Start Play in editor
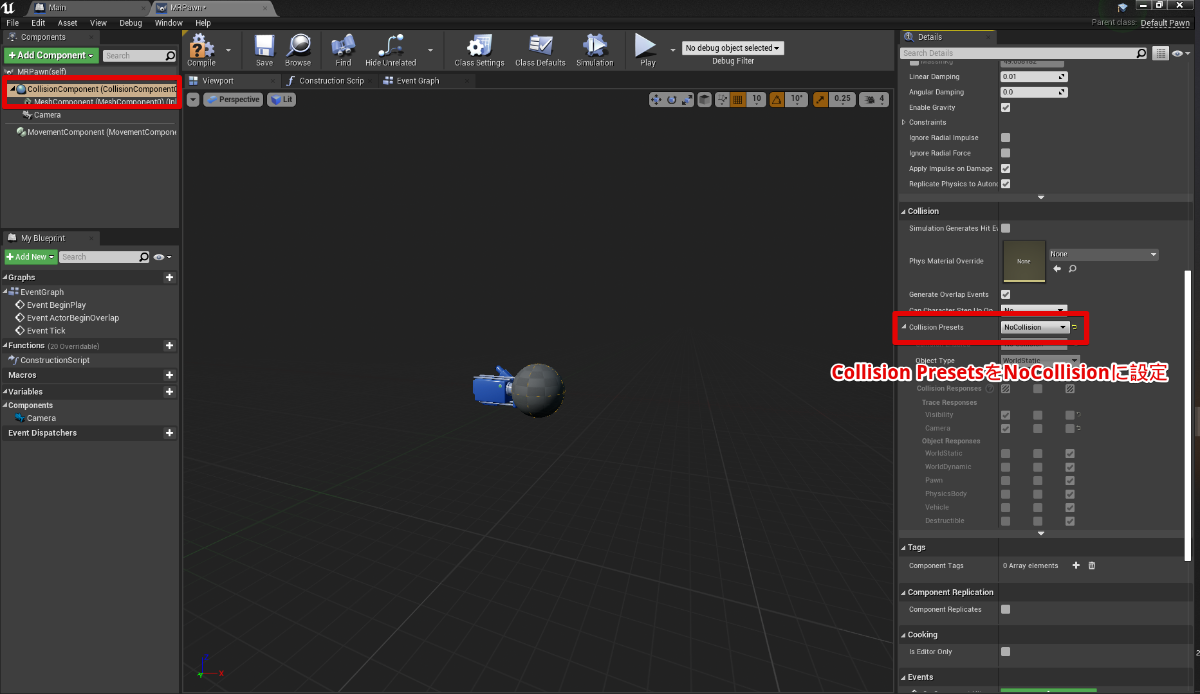1200x694 pixels. (647, 49)
